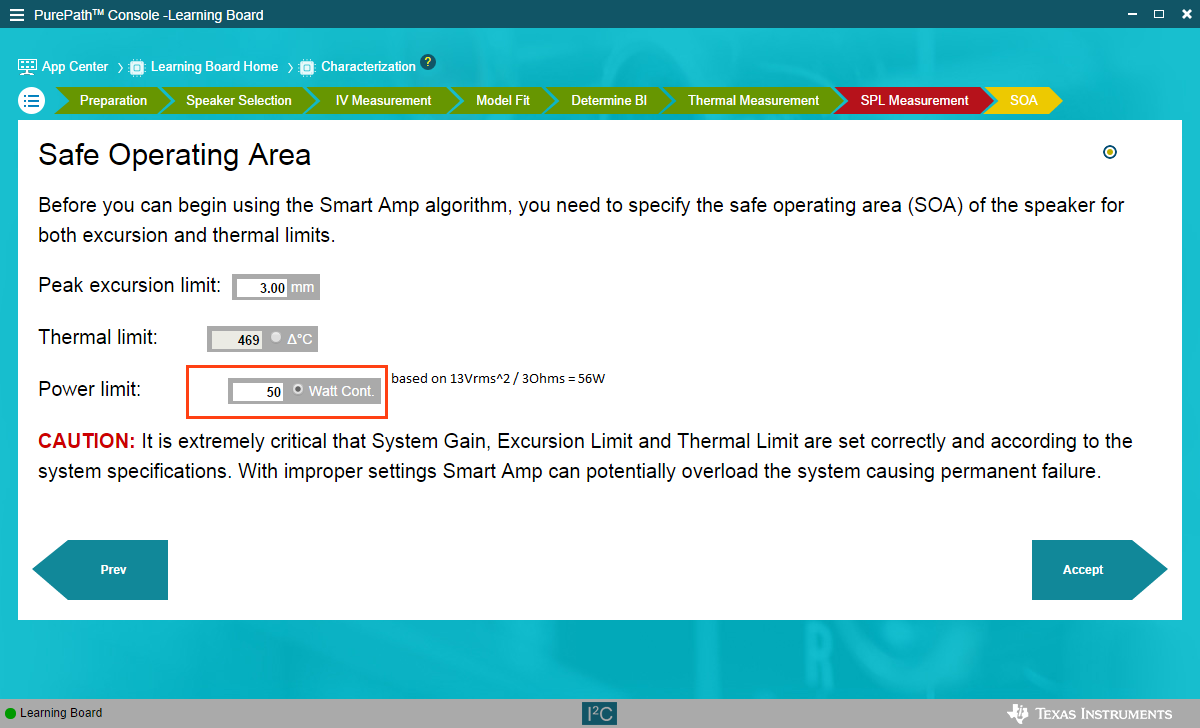Click the 'Thermal limit:' label

[98, 338]
